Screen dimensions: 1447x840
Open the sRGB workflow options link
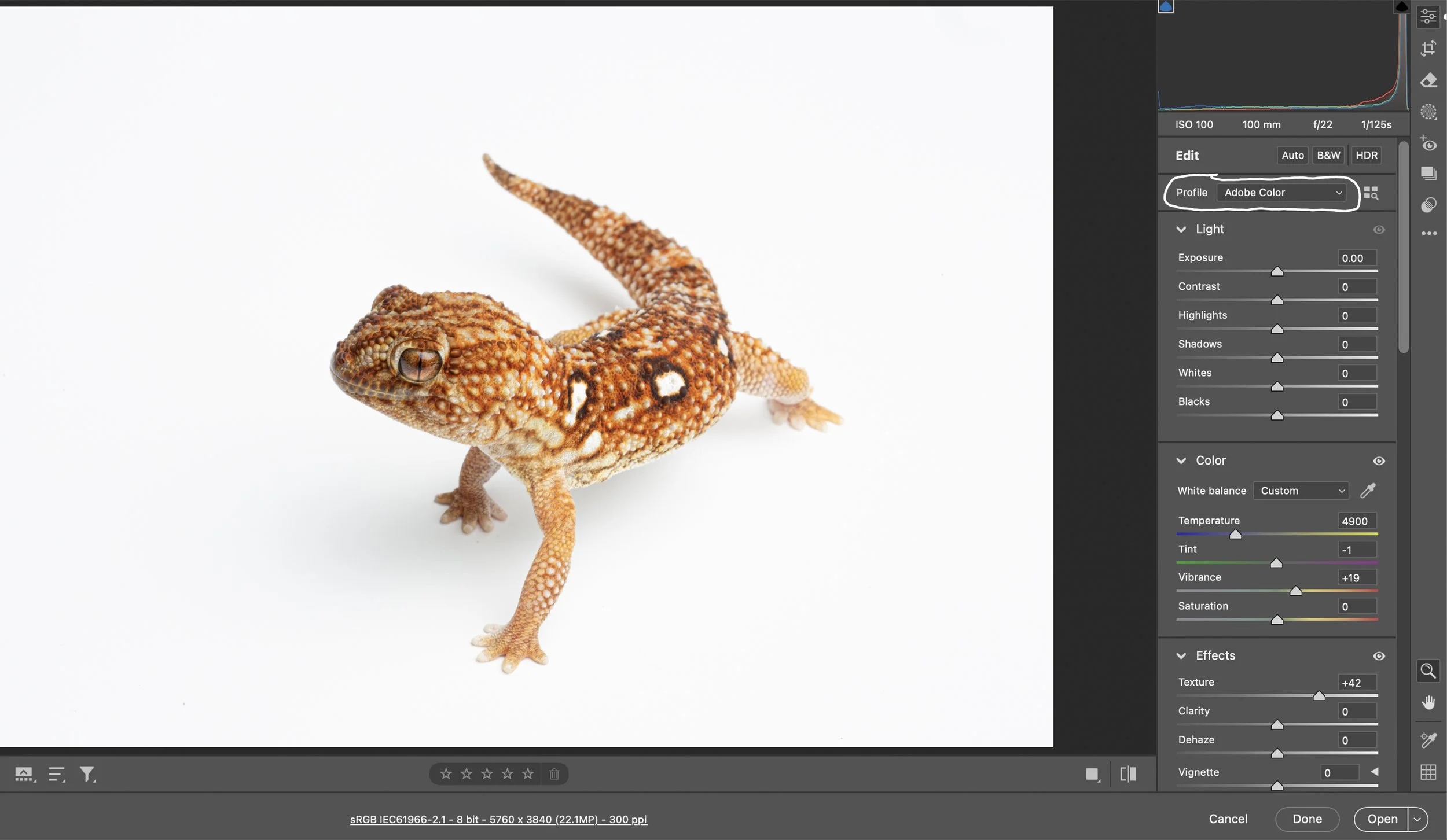coord(498,819)
